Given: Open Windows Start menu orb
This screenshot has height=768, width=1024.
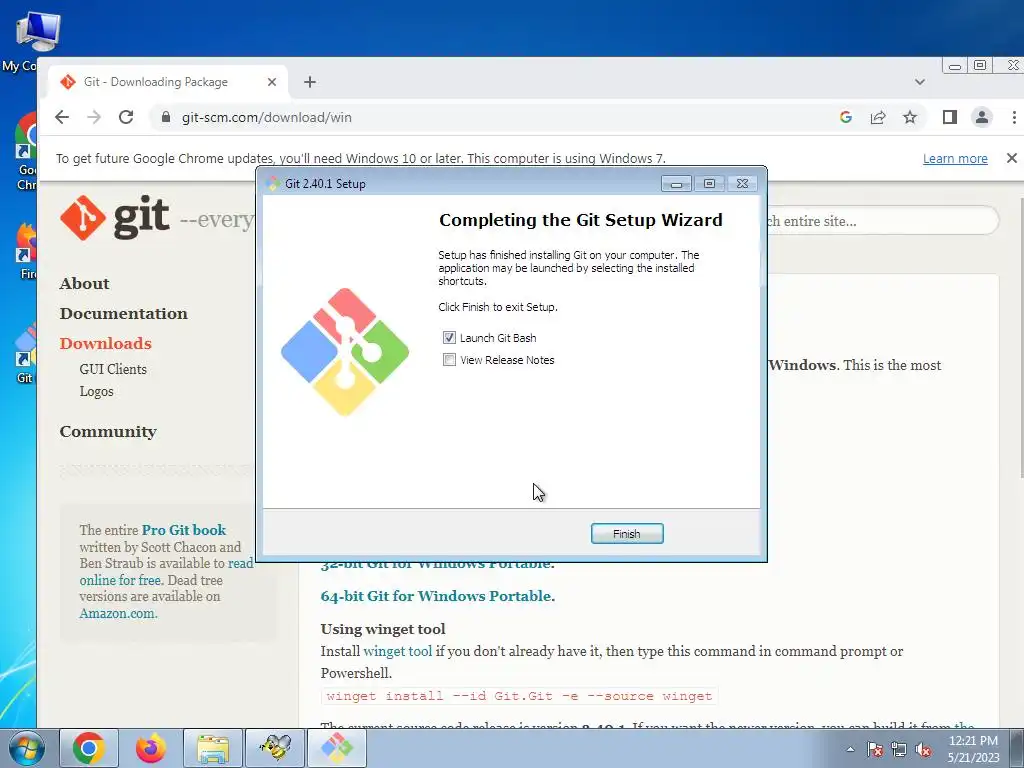Looking at the screenshot, I should [x=26, y=748].
